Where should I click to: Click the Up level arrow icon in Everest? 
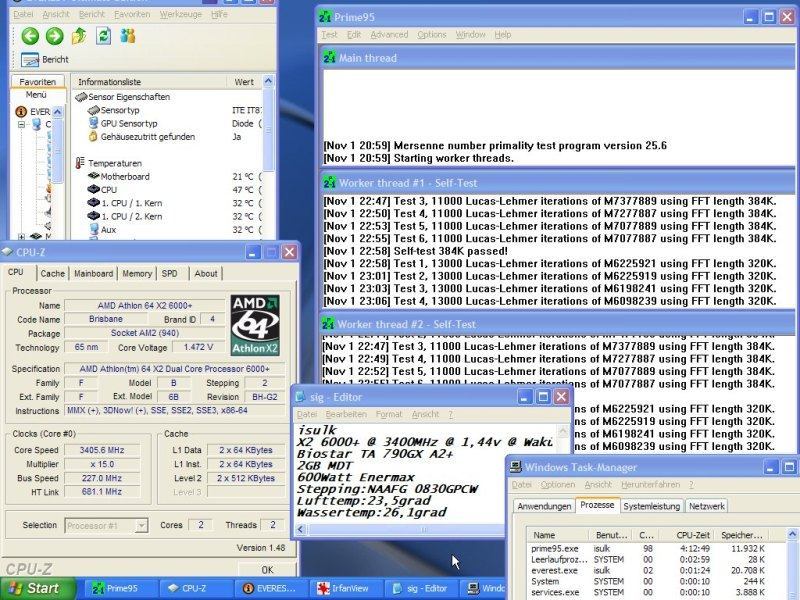click(x=79, y=36)
